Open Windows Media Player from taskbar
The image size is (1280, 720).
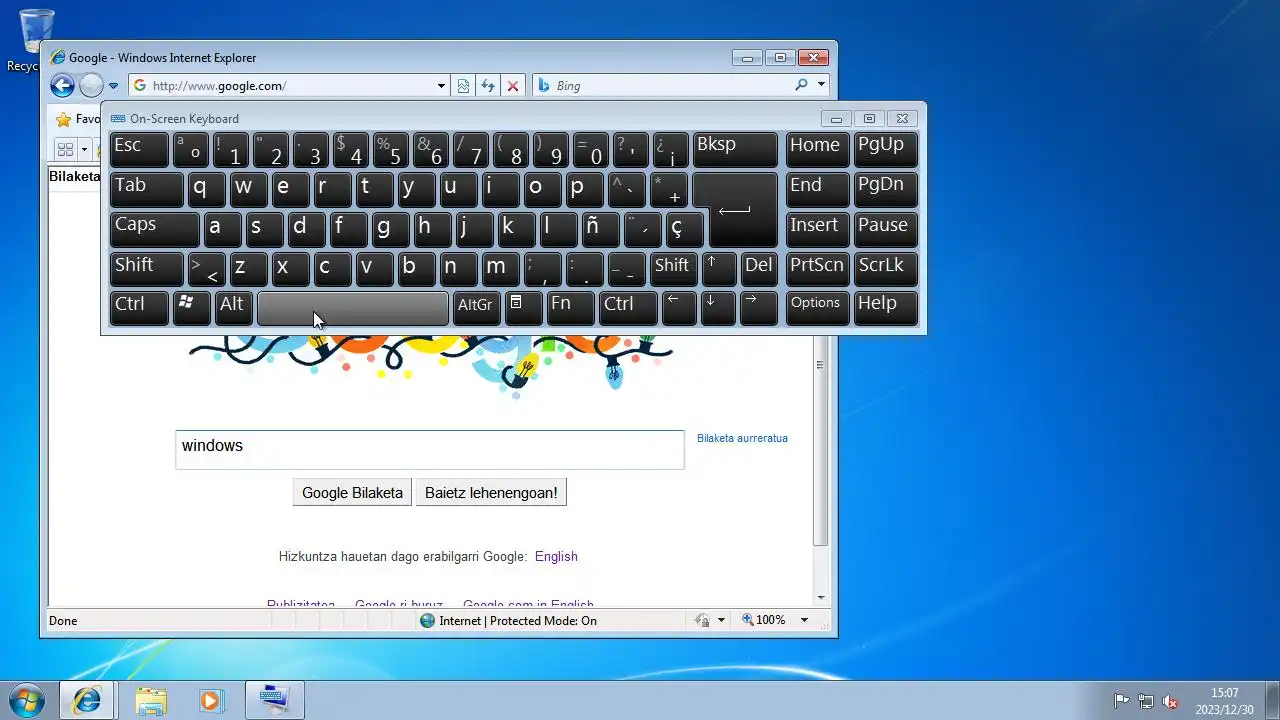pos(210,700)
